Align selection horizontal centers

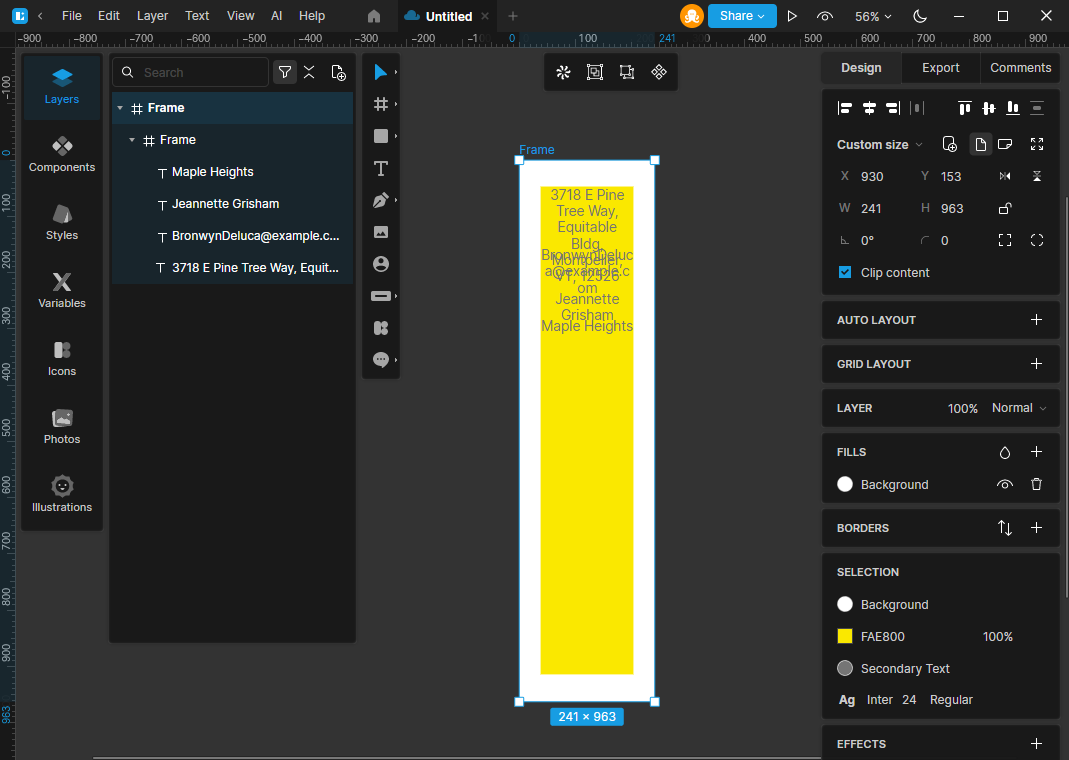click(869, 108)
